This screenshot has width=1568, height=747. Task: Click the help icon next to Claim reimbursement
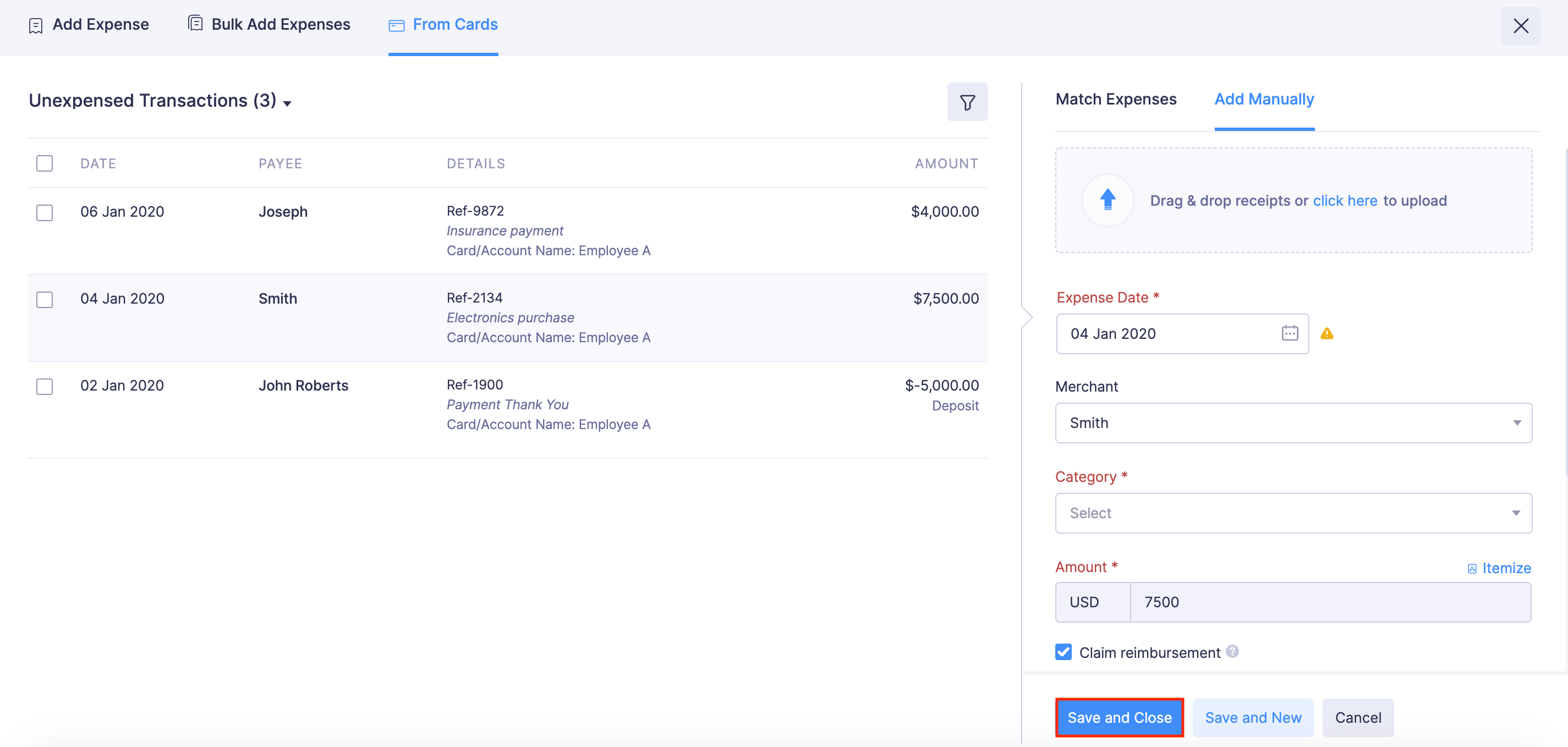(x=1232, y=652)
